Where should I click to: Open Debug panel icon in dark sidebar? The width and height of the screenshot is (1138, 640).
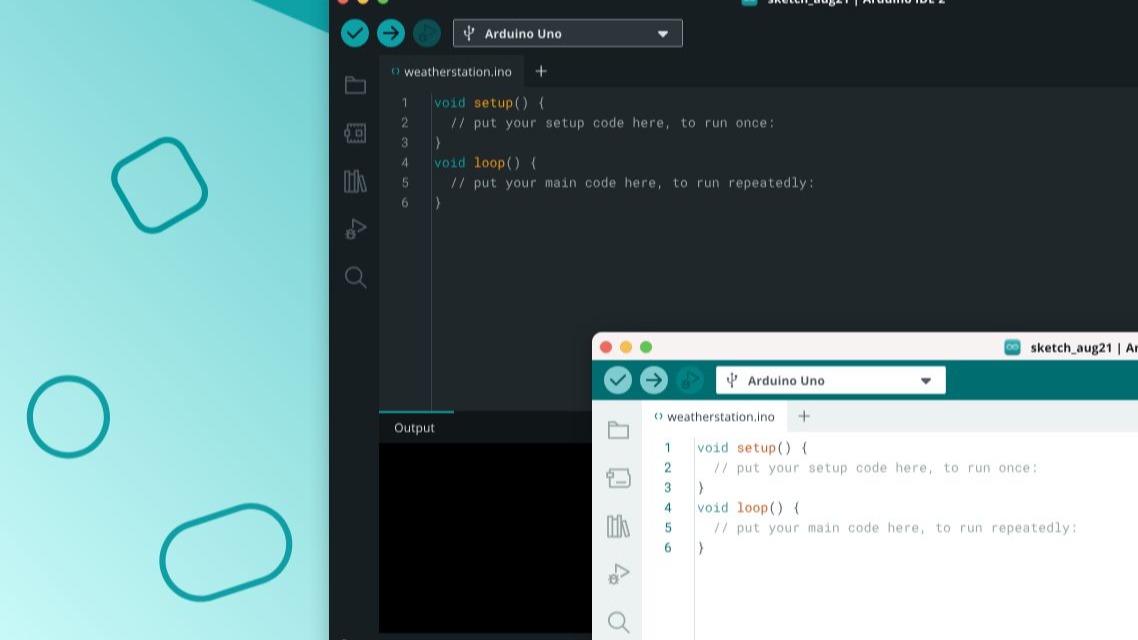click(x=355, y=229)
